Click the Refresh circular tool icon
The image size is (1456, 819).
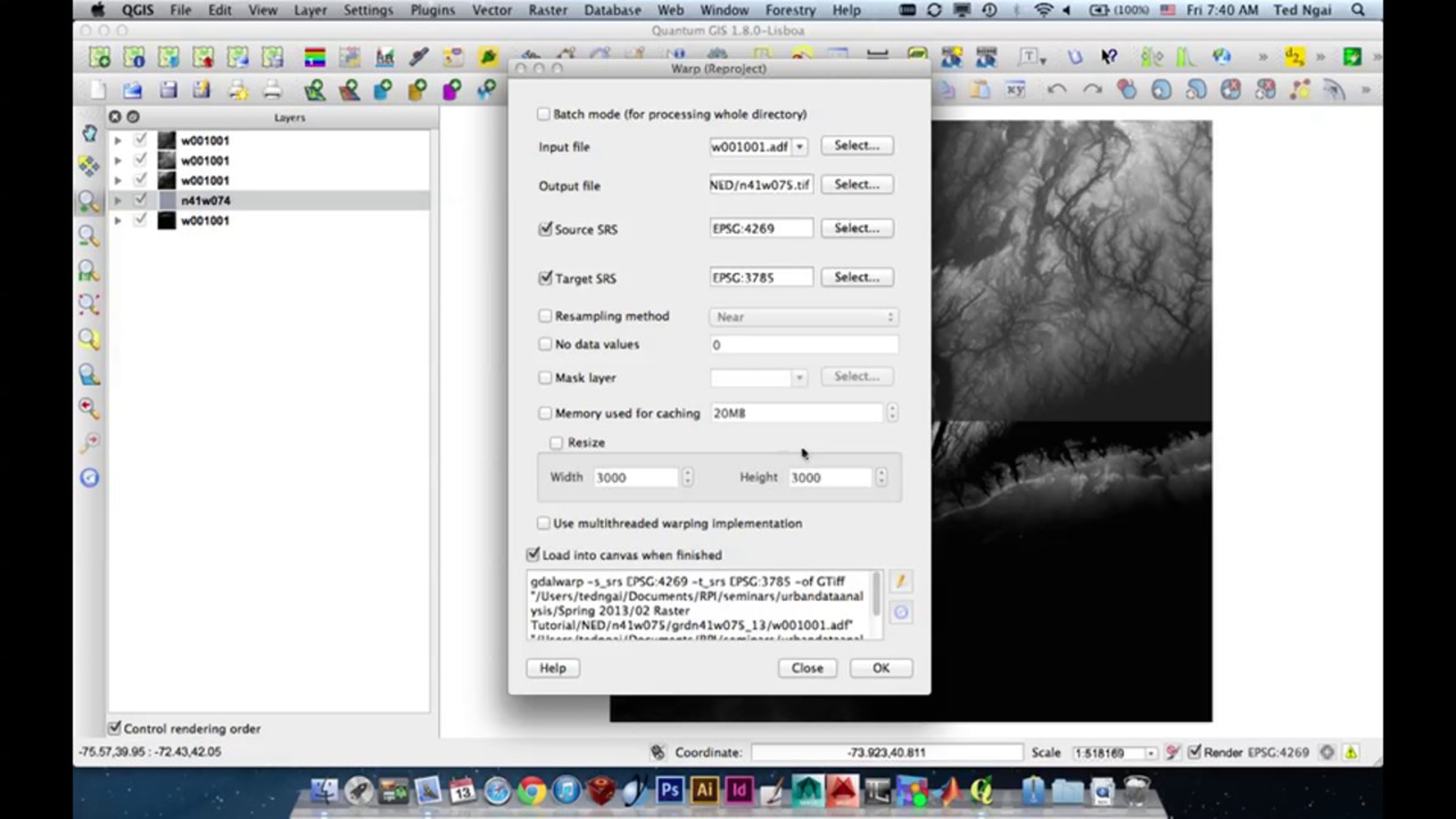[x=89, y=478]
